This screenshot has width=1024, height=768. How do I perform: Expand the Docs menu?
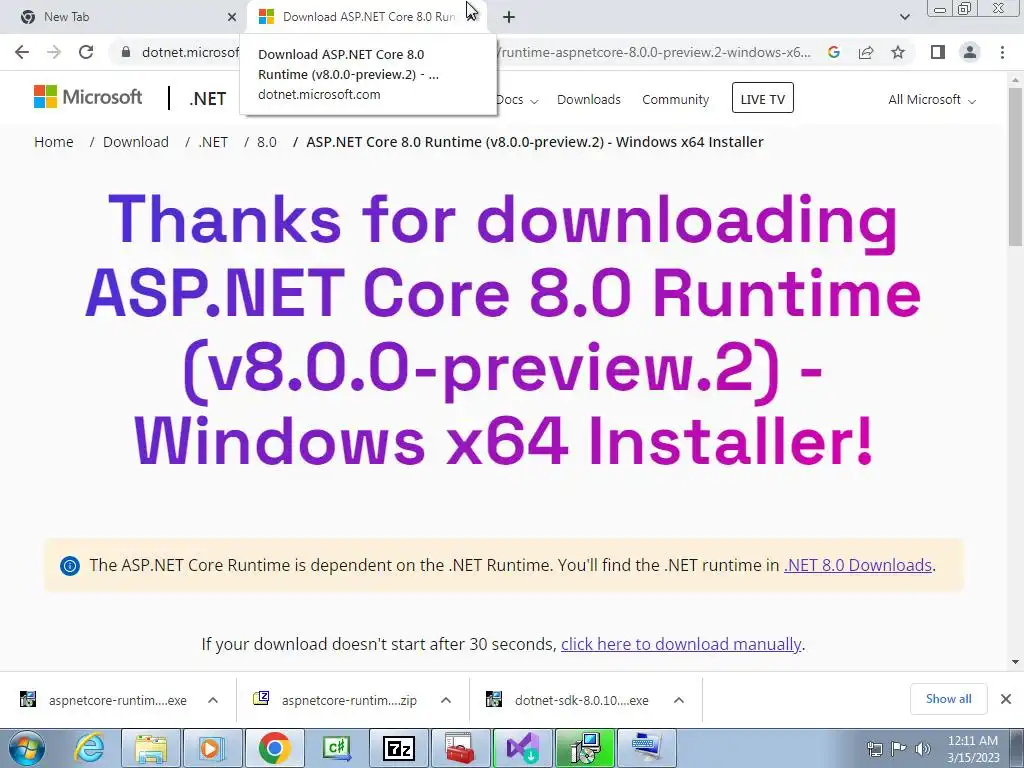(517, 99)
